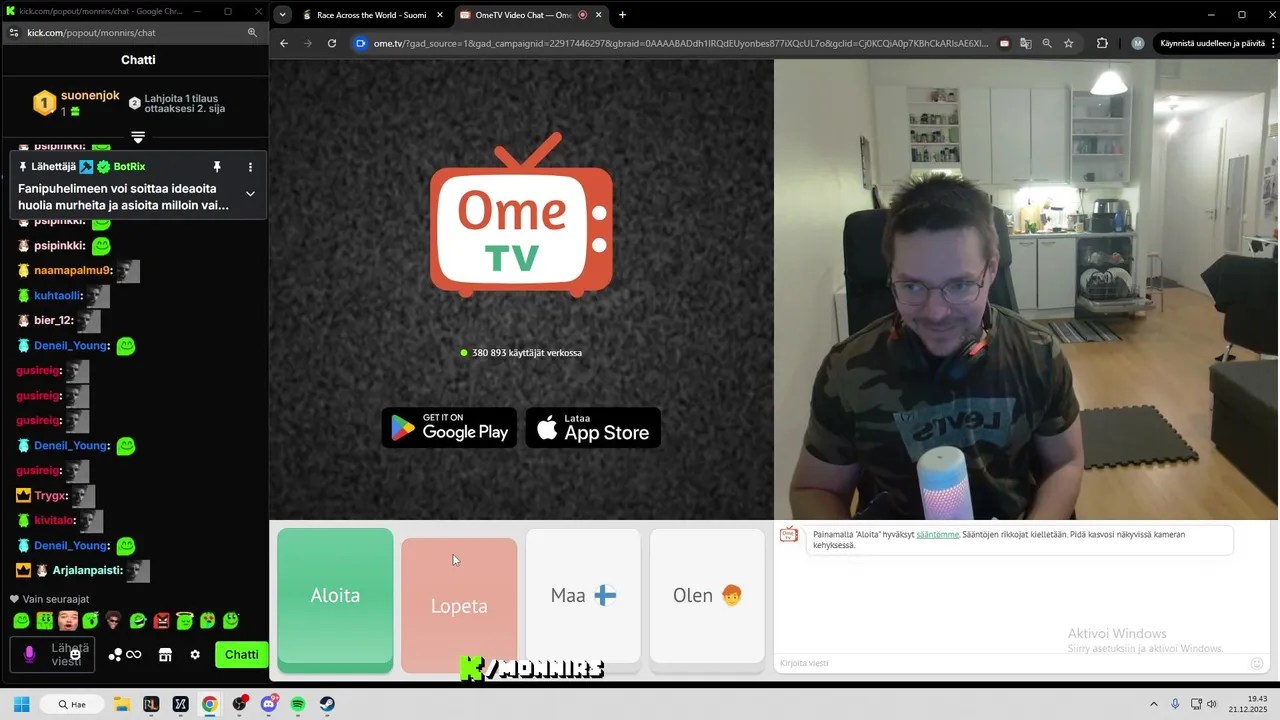Open a new Chrome tab
Screen dimensions: 1280x720
(x=622, y=15)
